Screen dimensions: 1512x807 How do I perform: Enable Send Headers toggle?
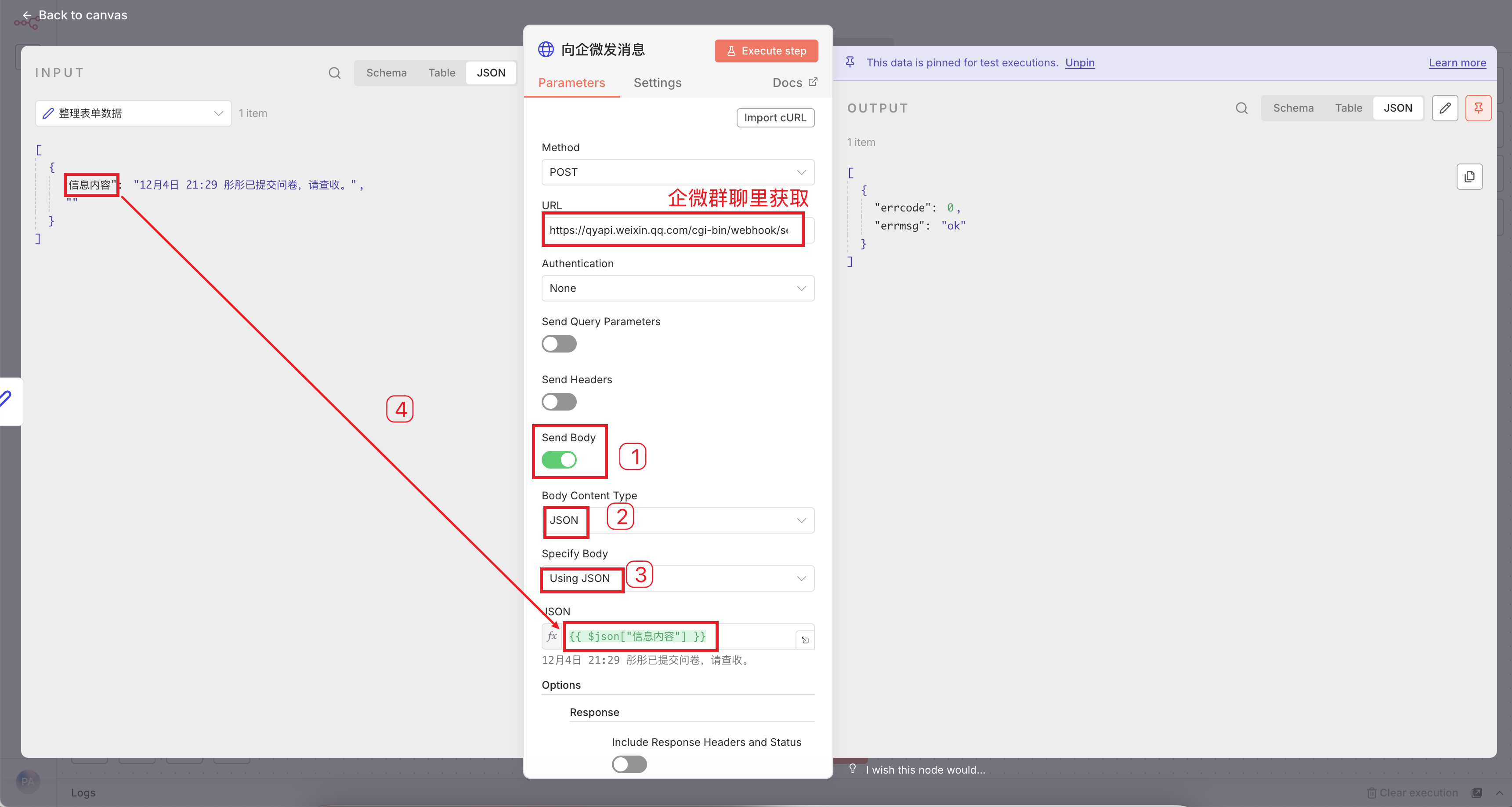tap(559, 402)
